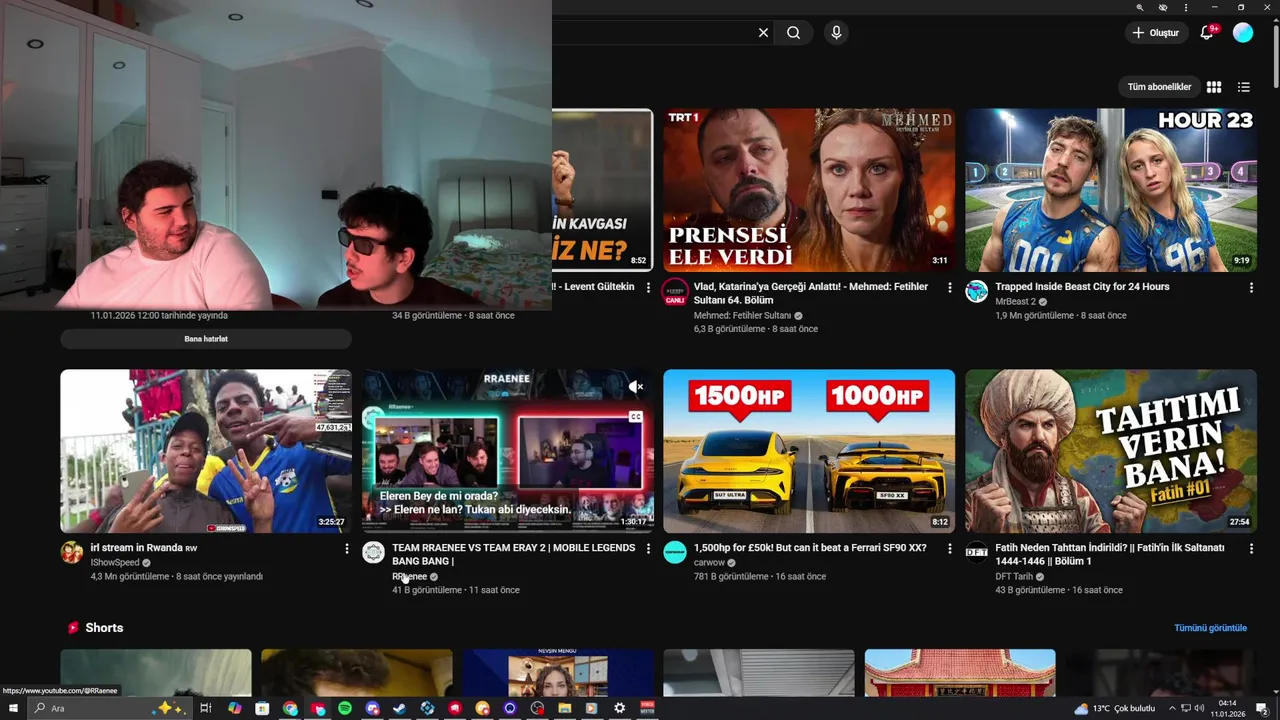Switch subscriptions to grid view
The height and width of the screenshot is (720, 1280).
click(x=1214, y=87)
